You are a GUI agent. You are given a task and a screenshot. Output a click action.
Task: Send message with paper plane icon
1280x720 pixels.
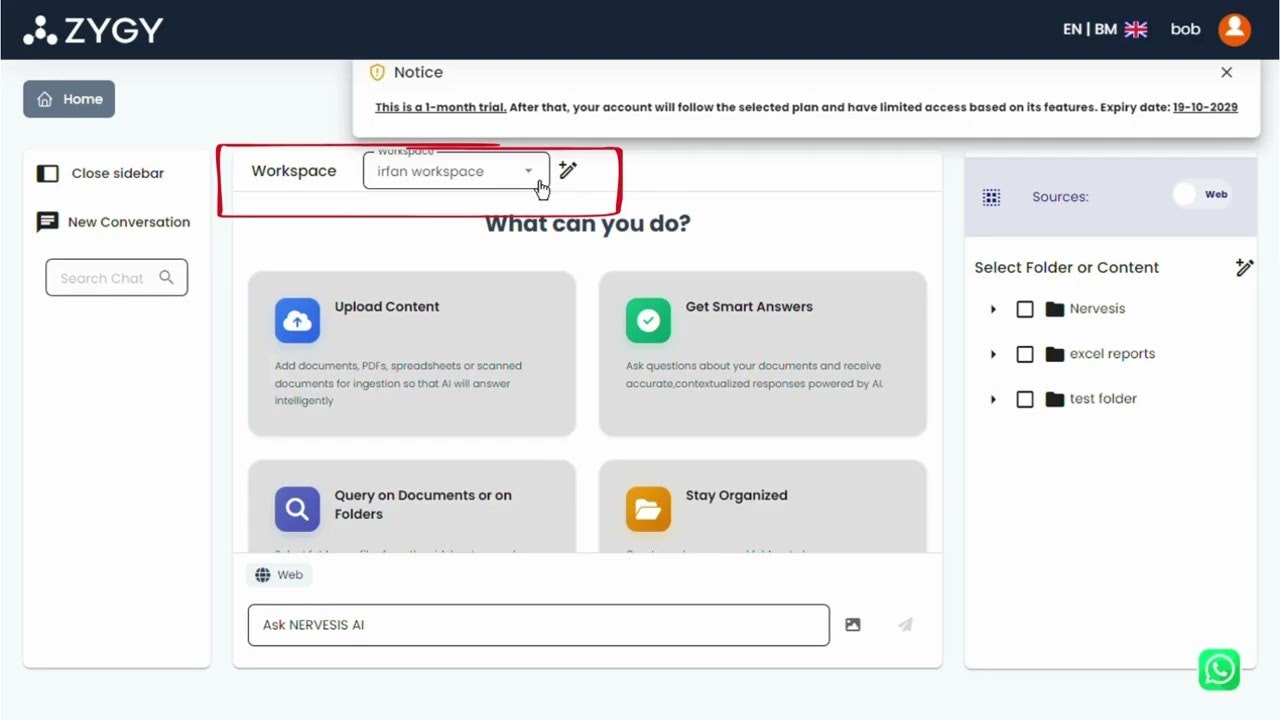click(x=905, y=625)
